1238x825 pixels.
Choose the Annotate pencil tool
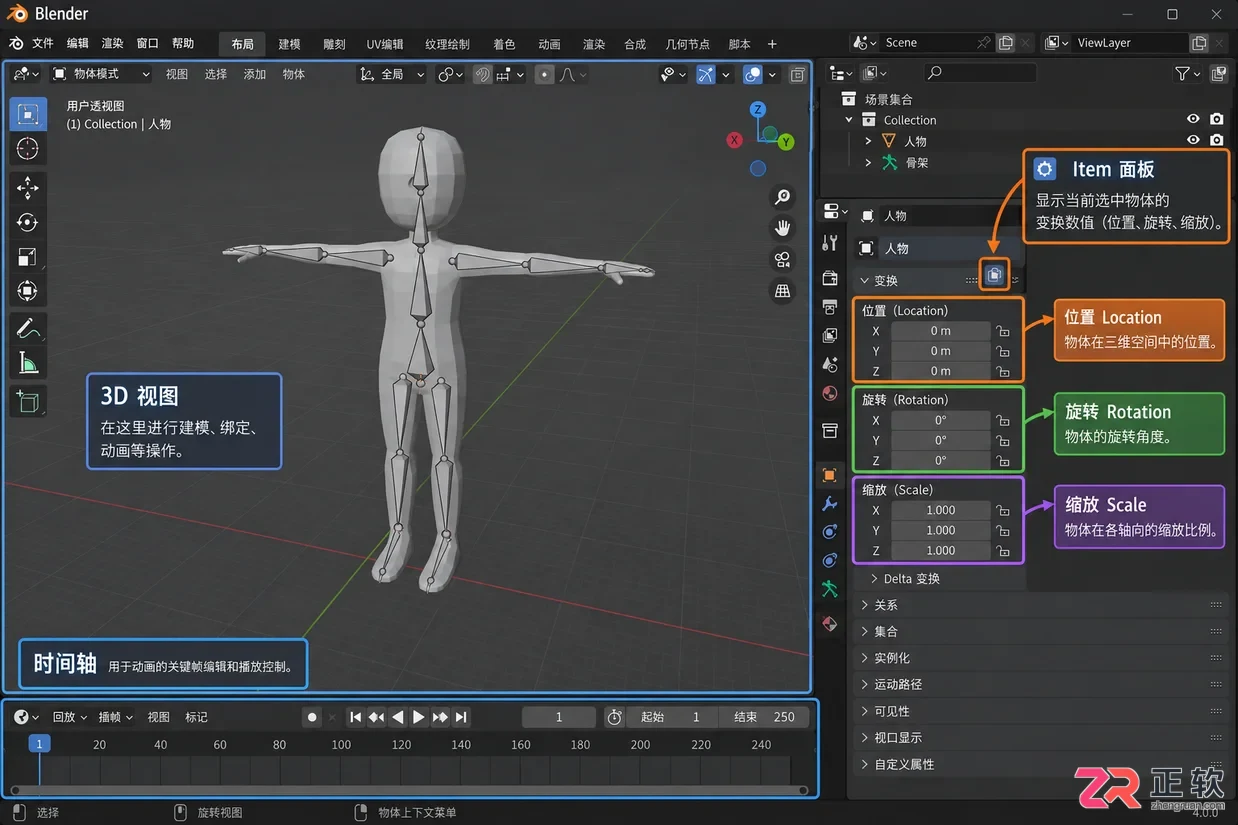coord(28,328)
